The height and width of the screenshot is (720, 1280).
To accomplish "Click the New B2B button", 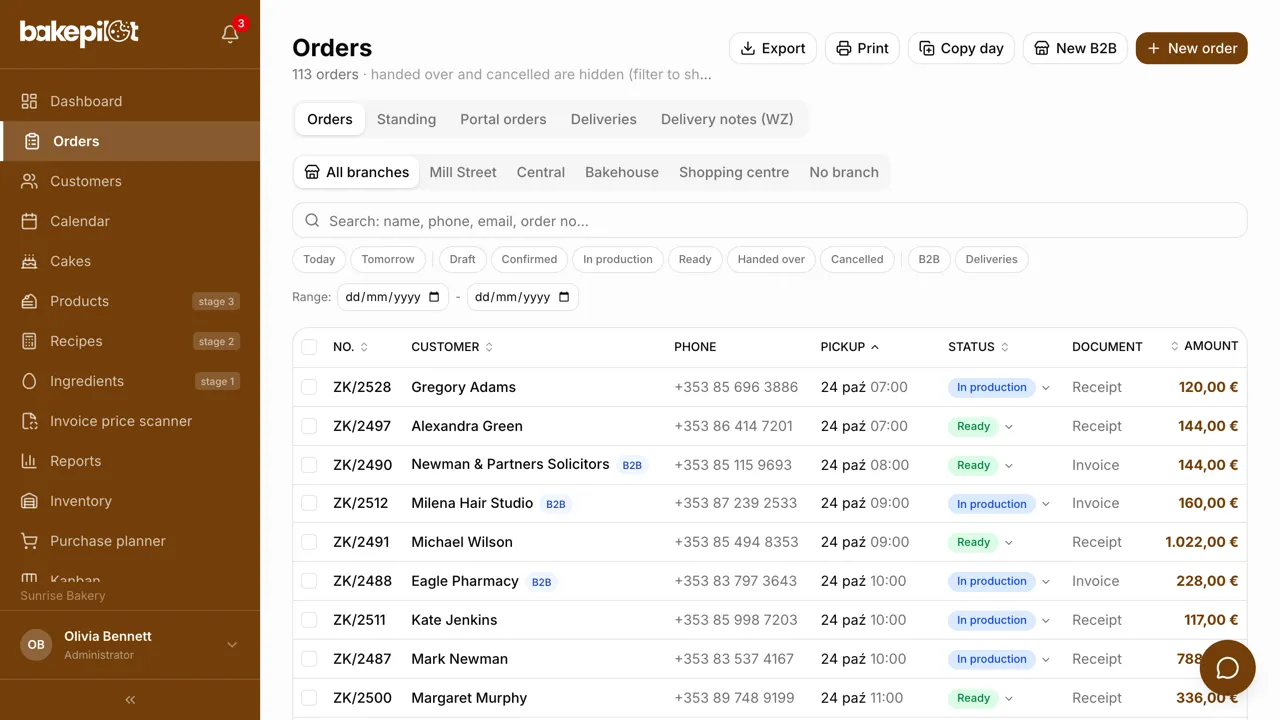I will click(x=1075, y=48).
